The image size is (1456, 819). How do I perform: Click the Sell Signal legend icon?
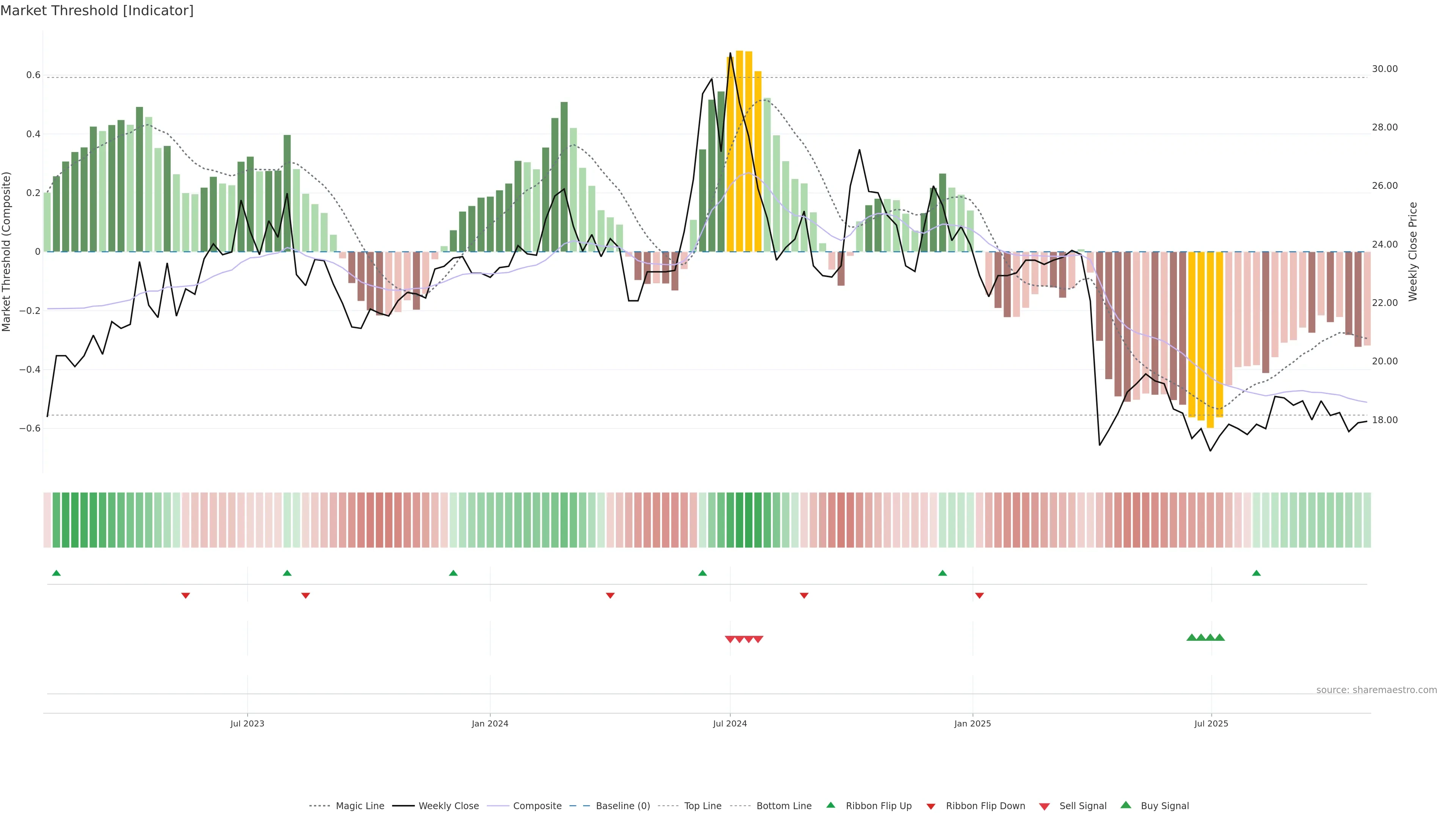[x=1044, y=806]
